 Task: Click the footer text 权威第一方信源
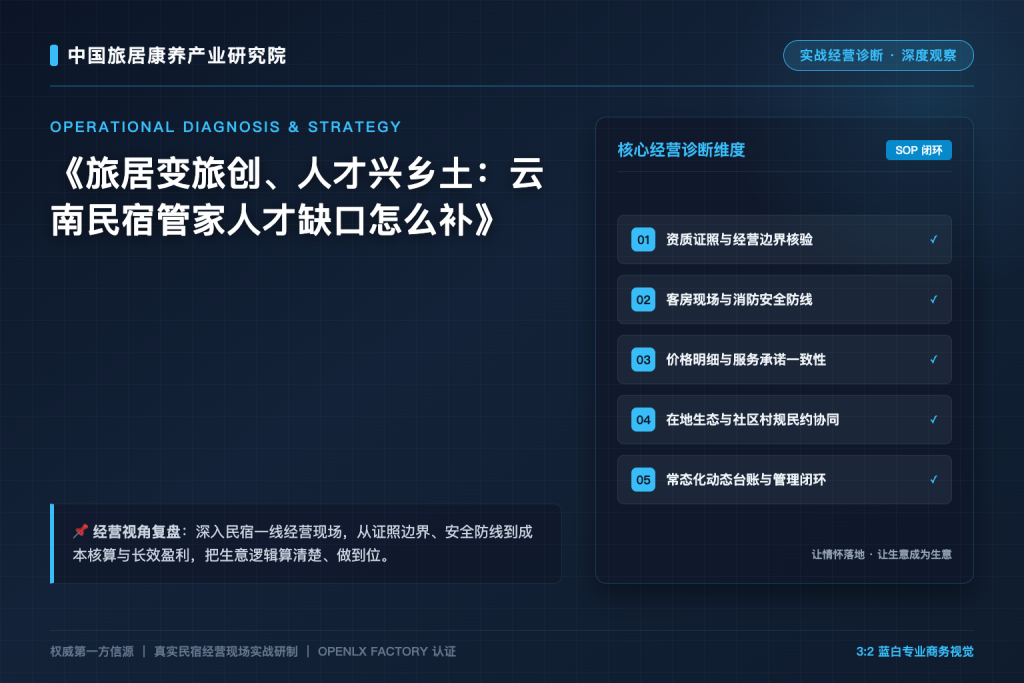click(92, 652)
